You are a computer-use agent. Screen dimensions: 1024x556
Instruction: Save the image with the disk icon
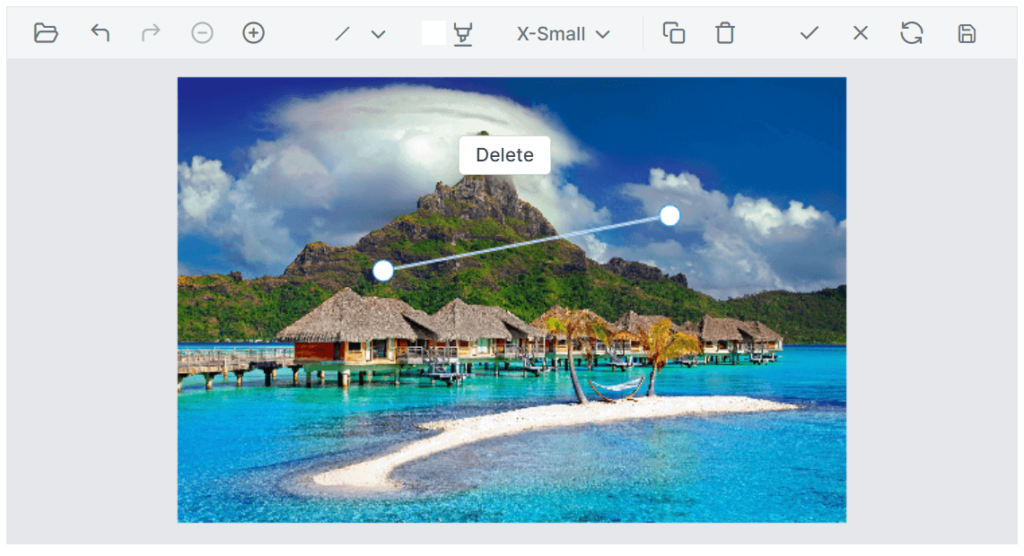[x=967, y=33]
